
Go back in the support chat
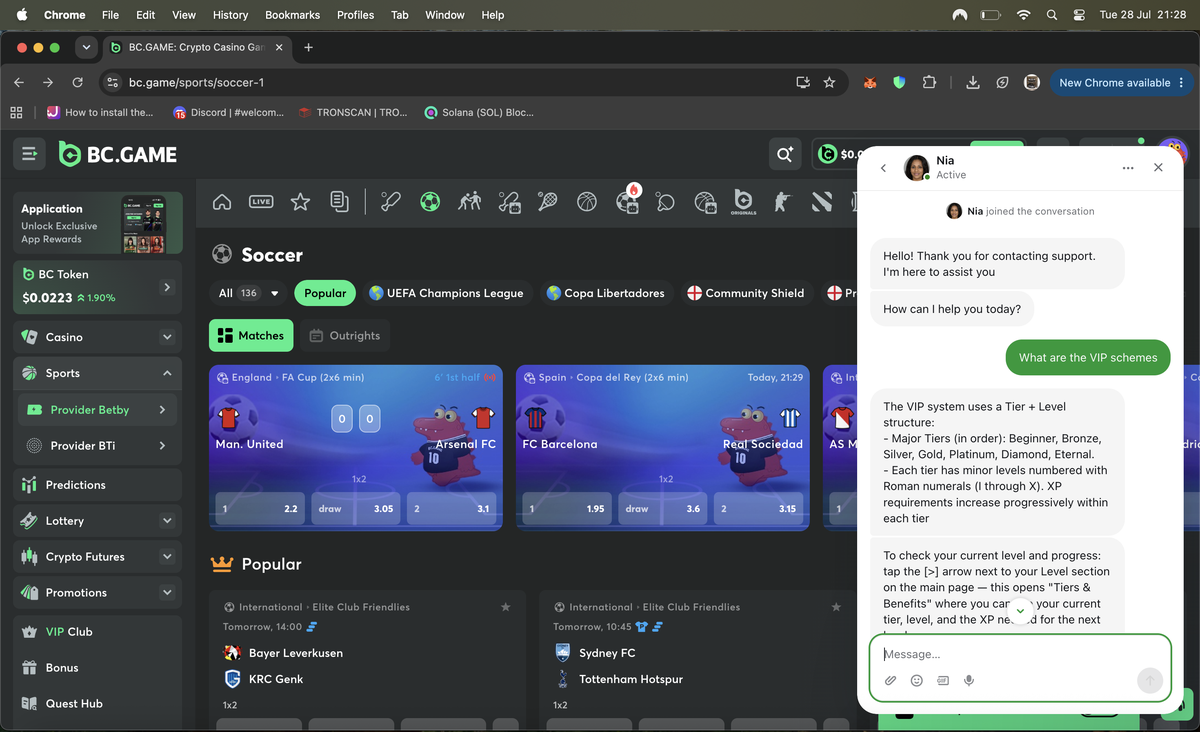pos(883,168)
